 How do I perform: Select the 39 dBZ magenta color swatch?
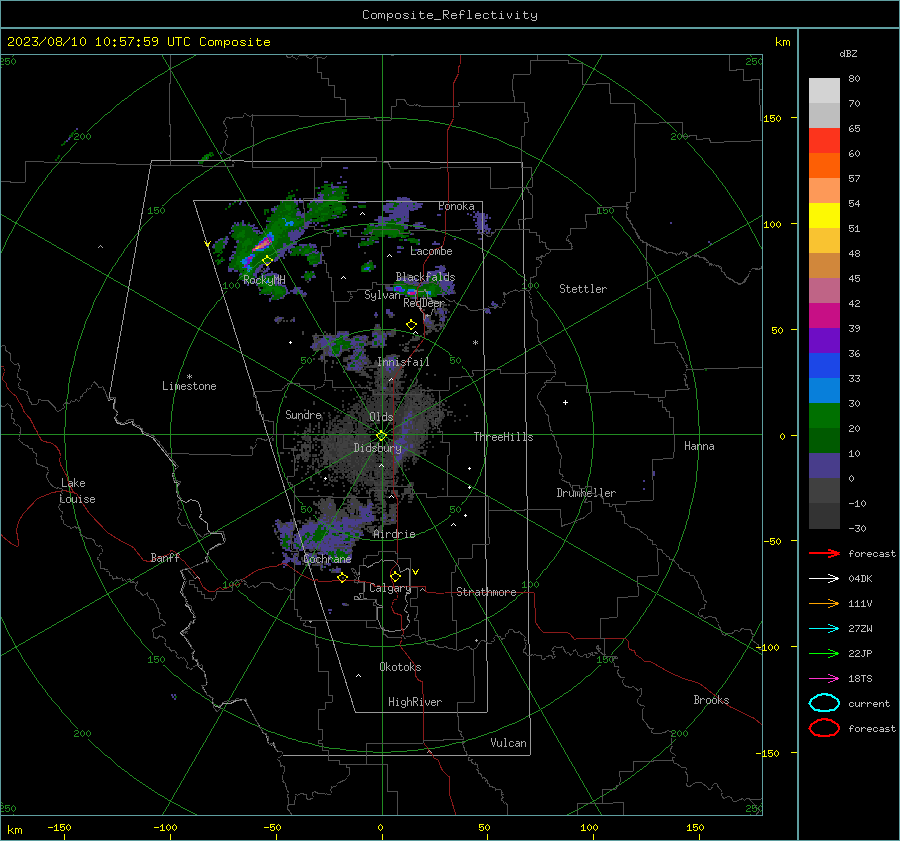coord(824,316)
